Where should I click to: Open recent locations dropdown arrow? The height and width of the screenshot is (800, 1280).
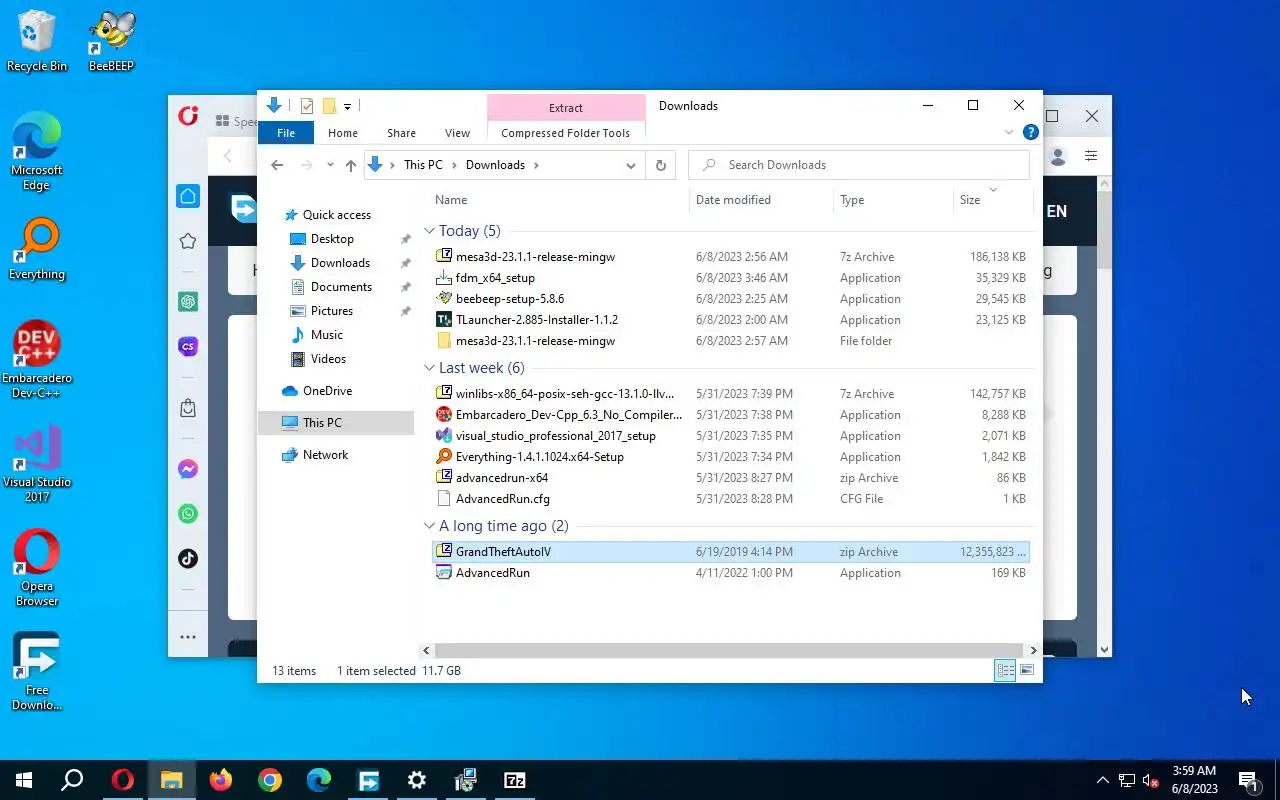point(330,165)
